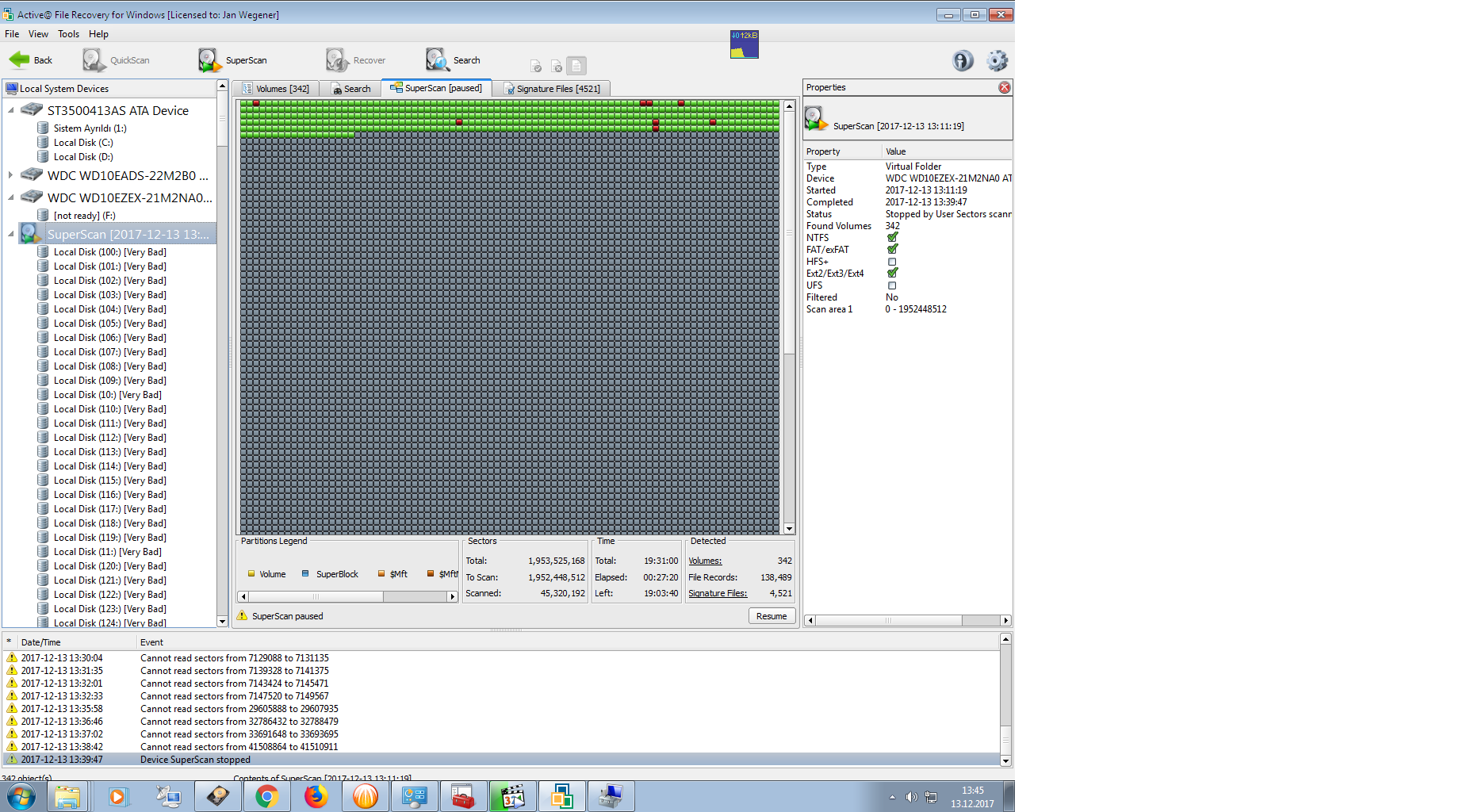The width and height of the screenshot is (1459, 812).
Task: Enable the UFS checkbox
Action: tap(892, 285)
